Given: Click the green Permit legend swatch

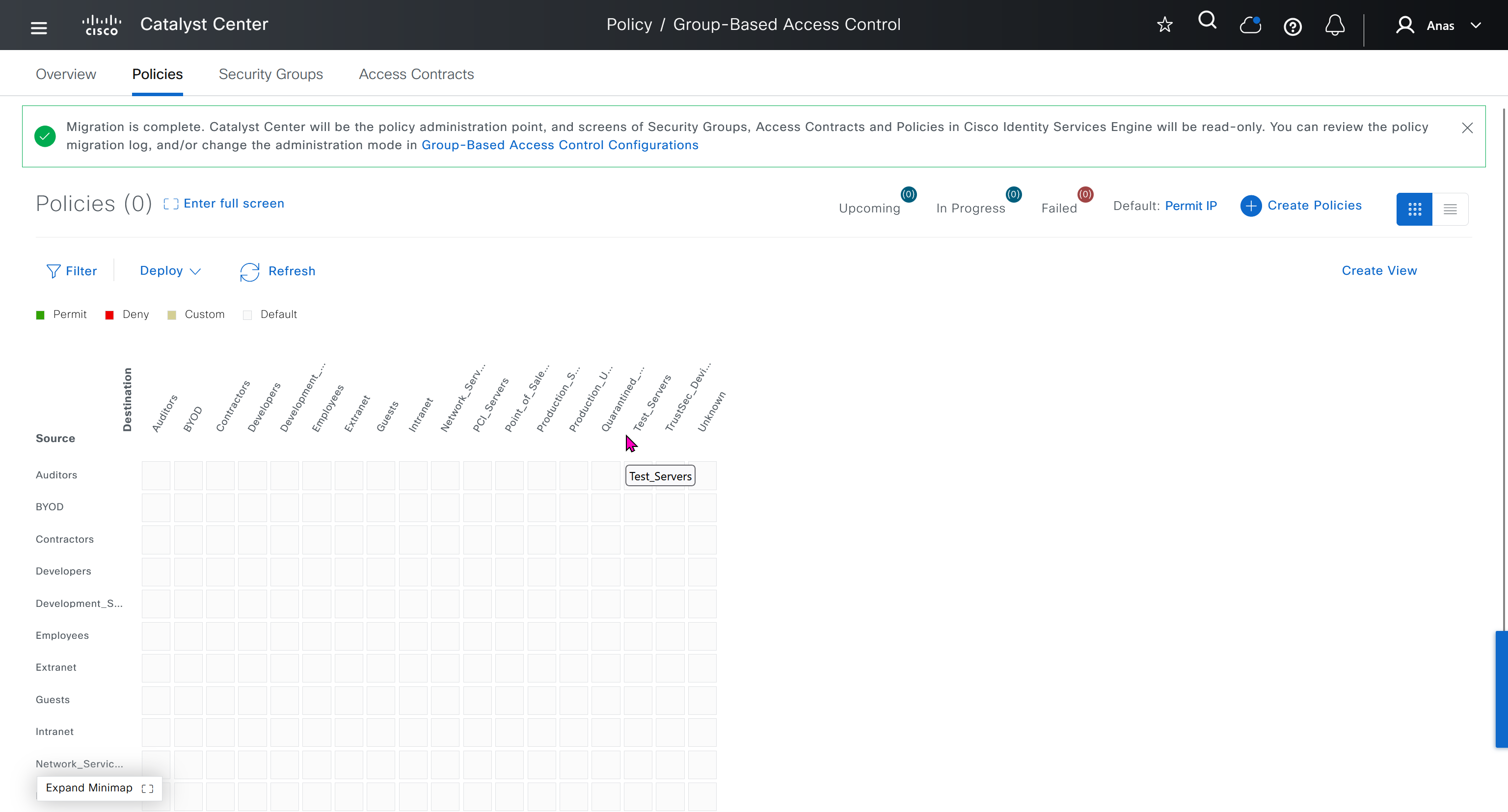Looking at the screenshot, I should click(x=40, y=315).
